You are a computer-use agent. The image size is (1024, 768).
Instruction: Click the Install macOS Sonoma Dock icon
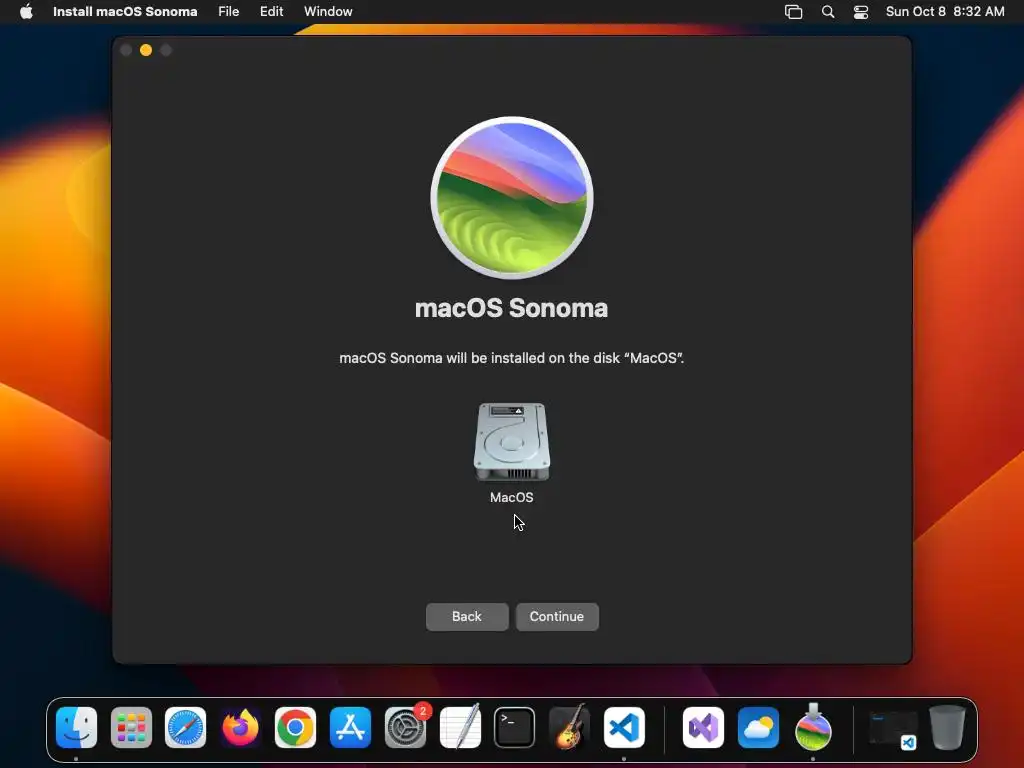pos(813,726)
